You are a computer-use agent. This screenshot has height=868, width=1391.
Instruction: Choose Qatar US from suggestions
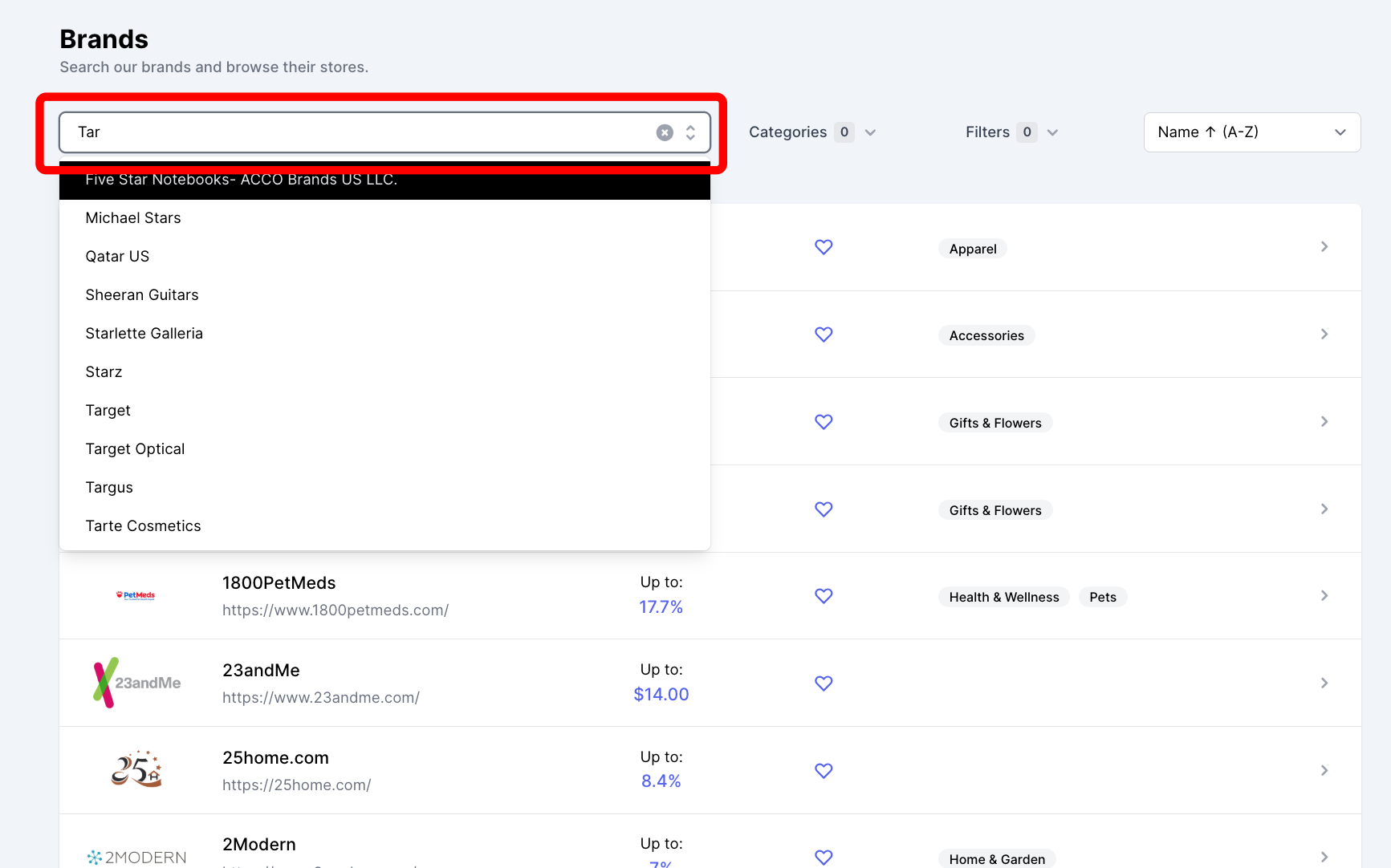[x=384, y=257]
